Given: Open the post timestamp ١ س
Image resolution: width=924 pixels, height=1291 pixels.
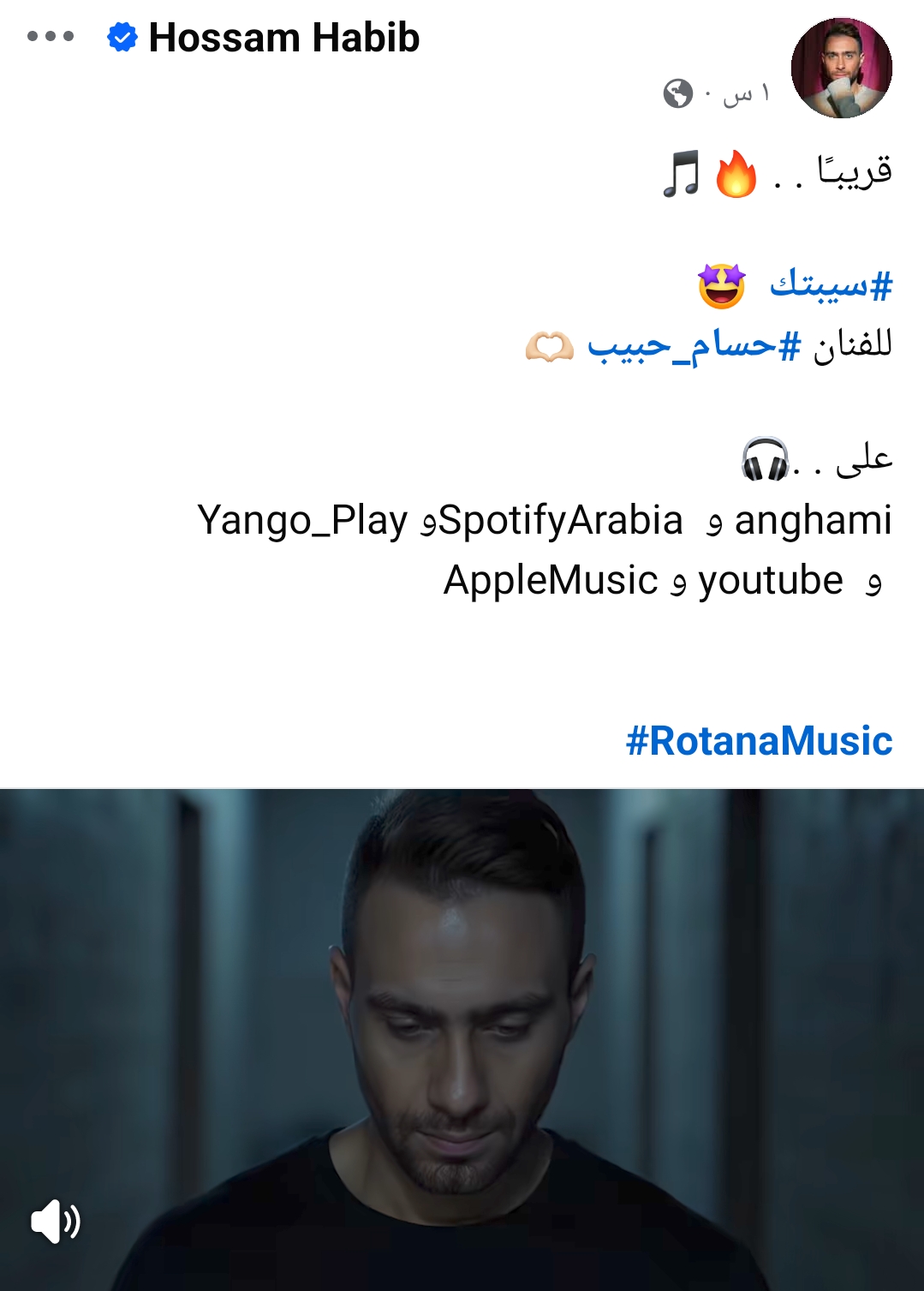Looking at the screenshot, I should 747,93.
